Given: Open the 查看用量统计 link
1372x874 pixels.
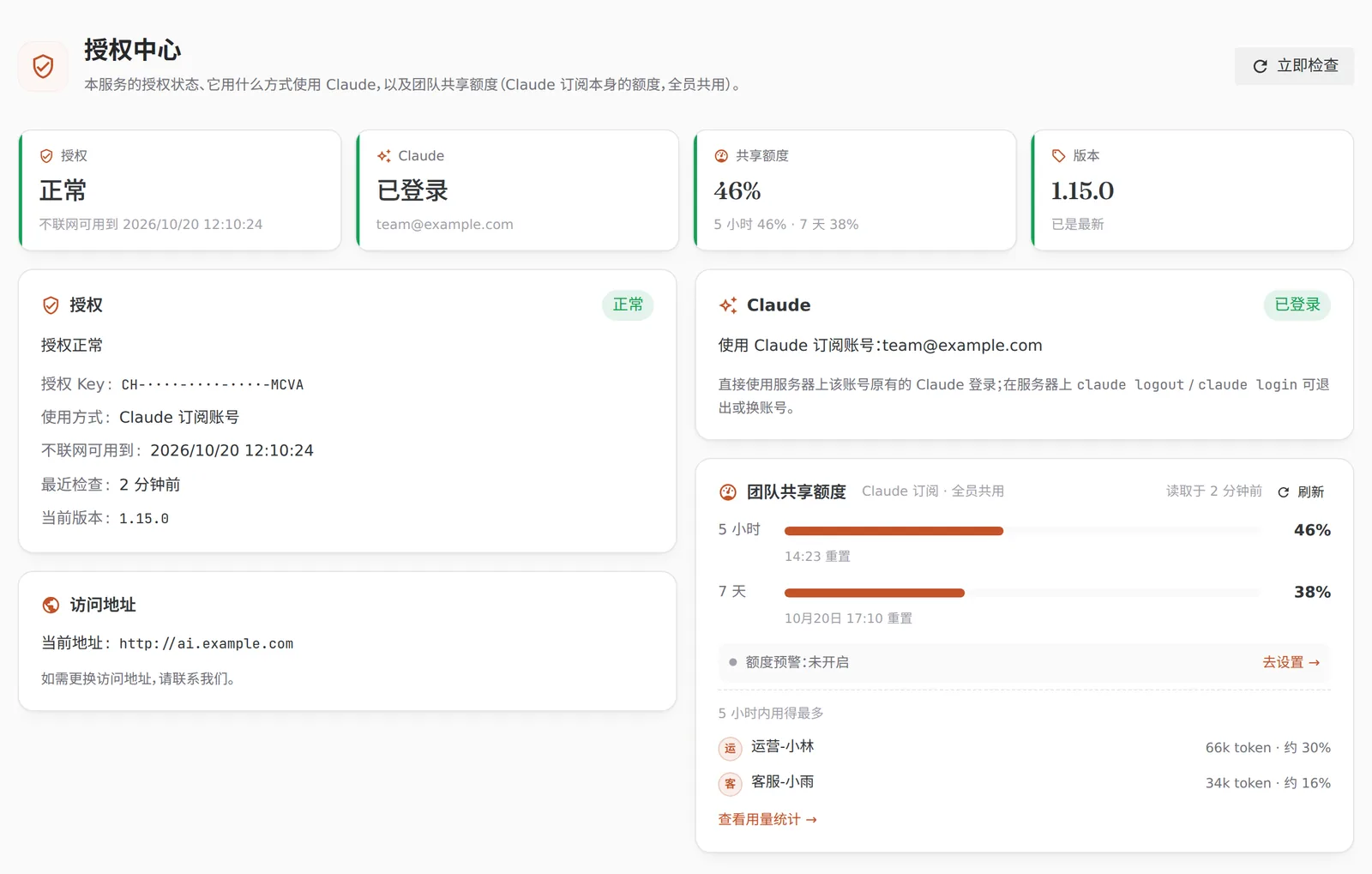Looking at the screenshot, I should [767, 820].
